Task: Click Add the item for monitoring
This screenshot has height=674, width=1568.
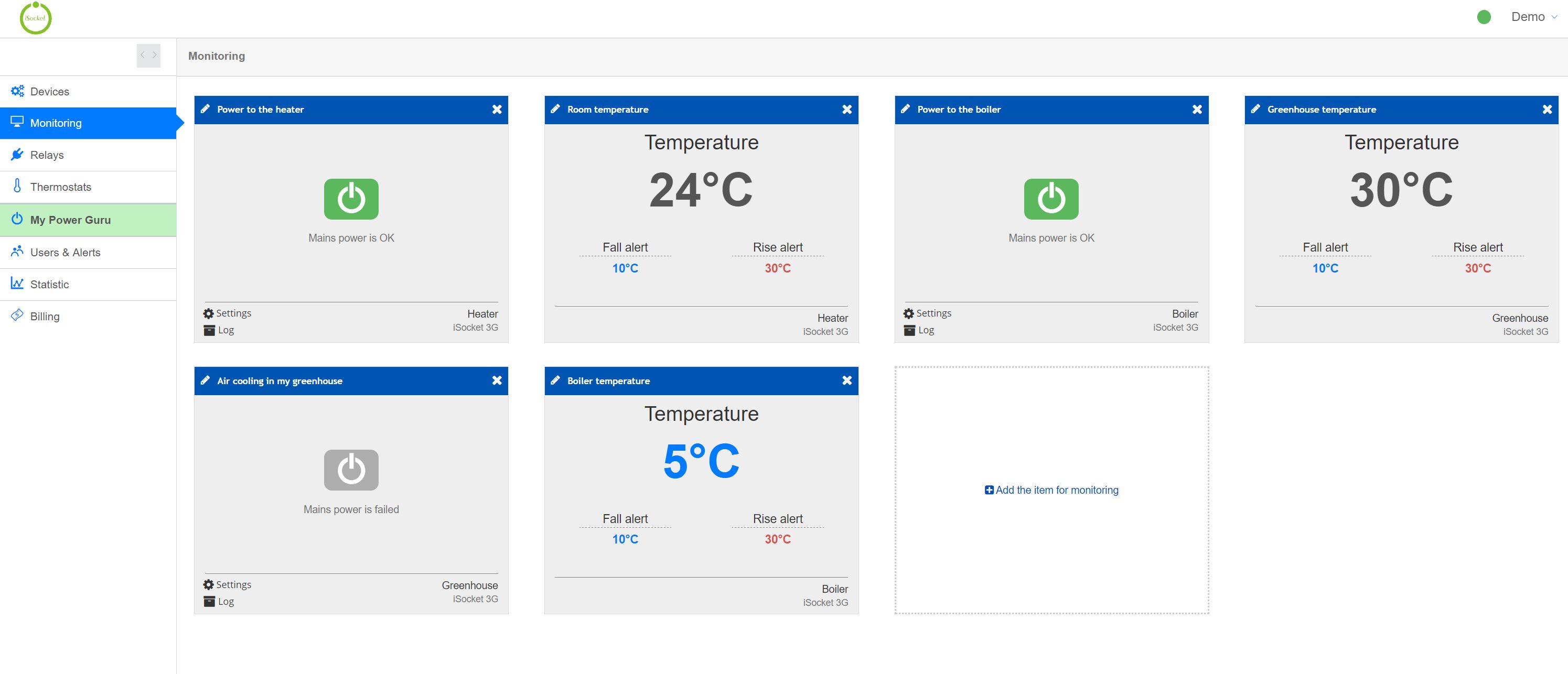Action: tap(1051, 490)
